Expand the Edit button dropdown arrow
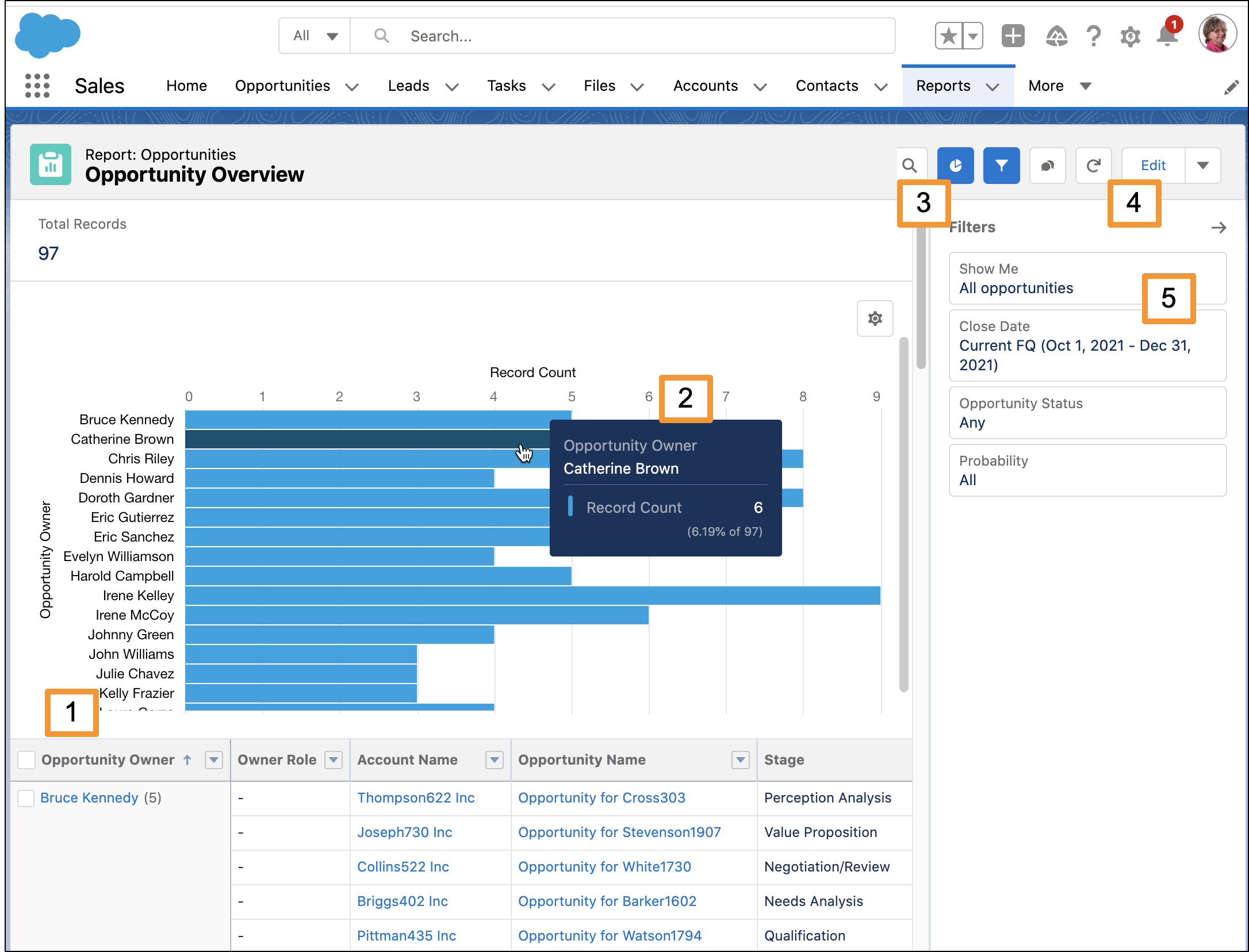Screen dimensions: 1249x952 click(1203, 166)
